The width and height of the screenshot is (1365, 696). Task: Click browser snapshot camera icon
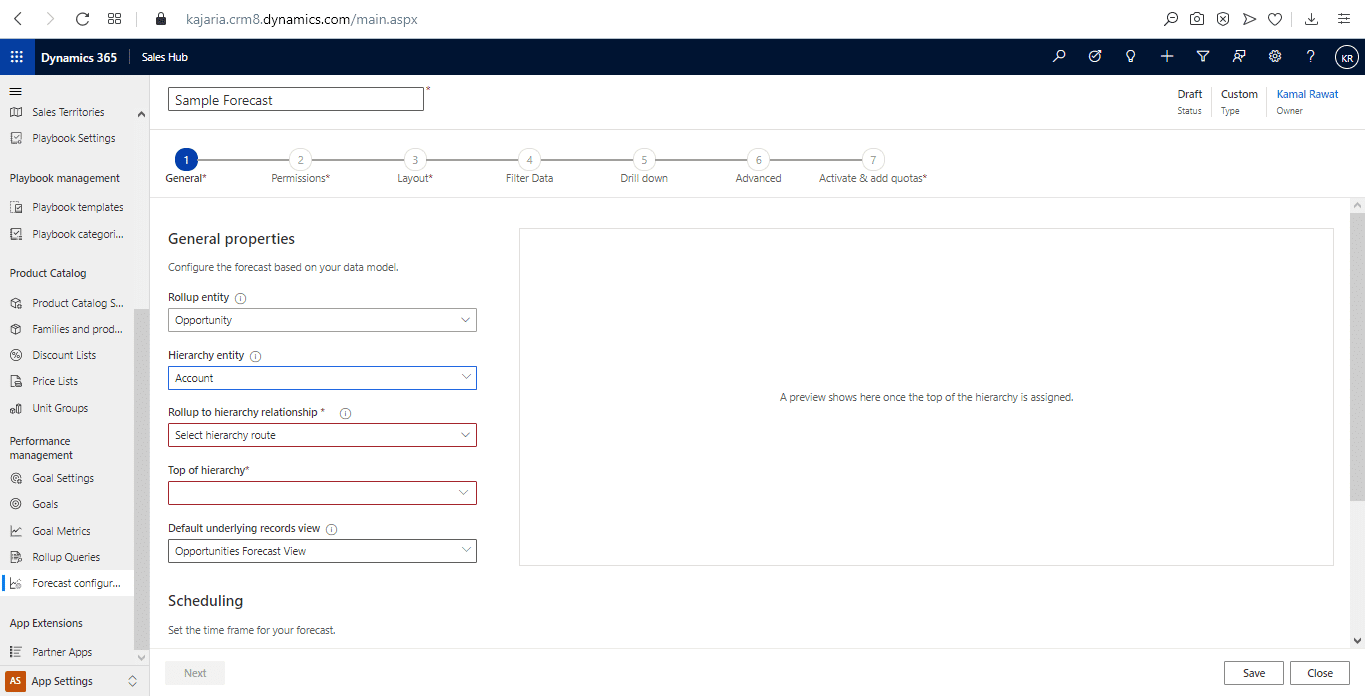pyautogui.click(x=1197, y=18)
